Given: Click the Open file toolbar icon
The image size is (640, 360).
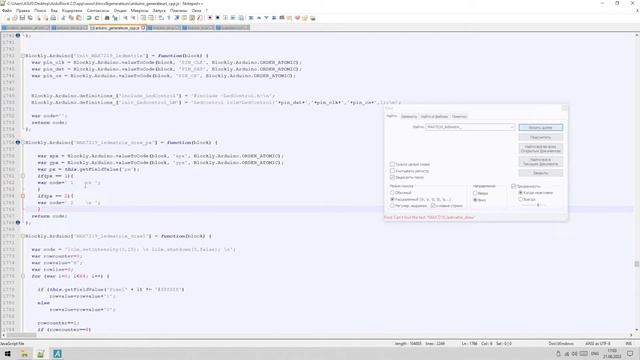Looking at the screenshot, I should tap(14, 18).
